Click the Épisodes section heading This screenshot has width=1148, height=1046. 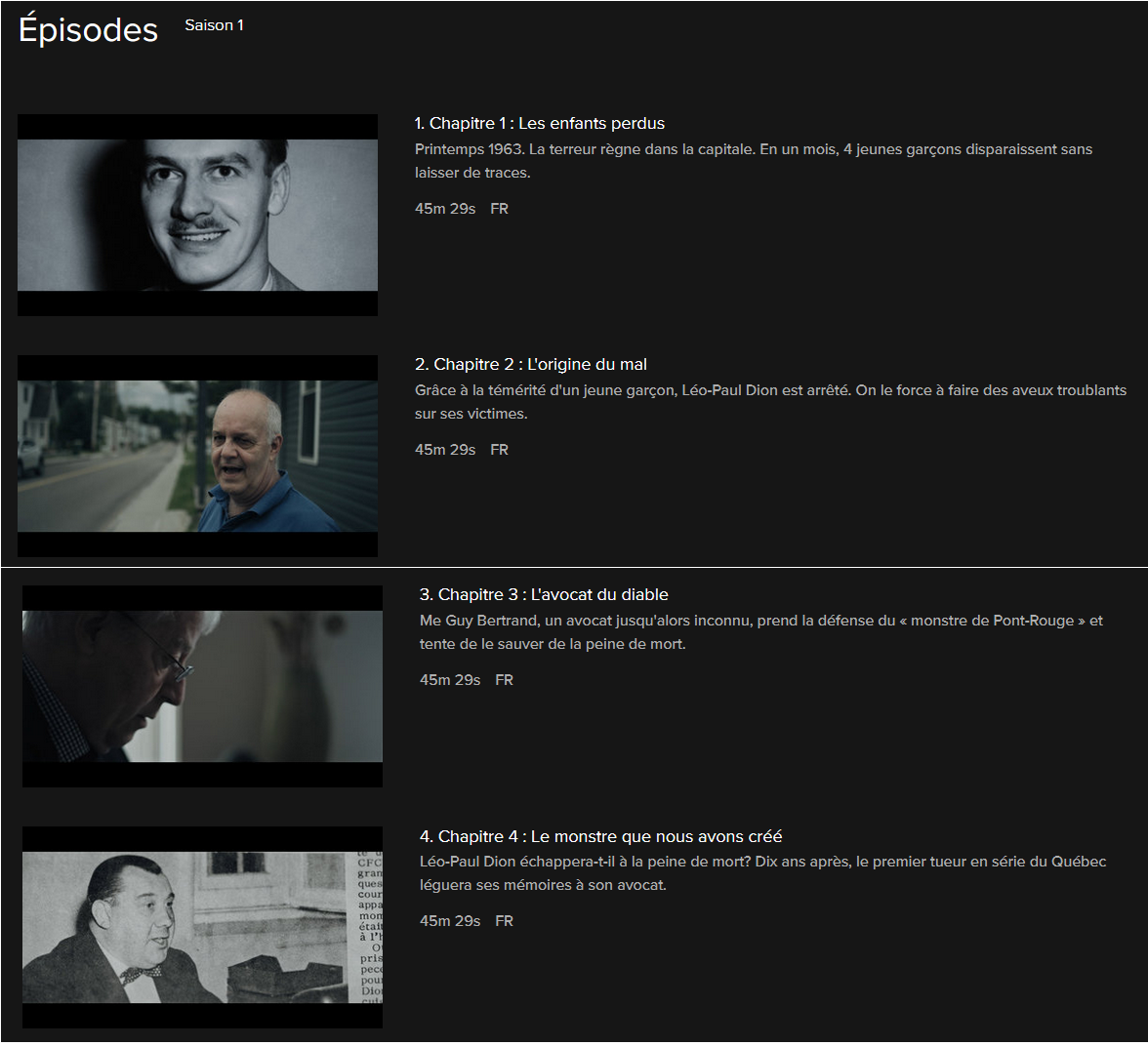(88, 30)
